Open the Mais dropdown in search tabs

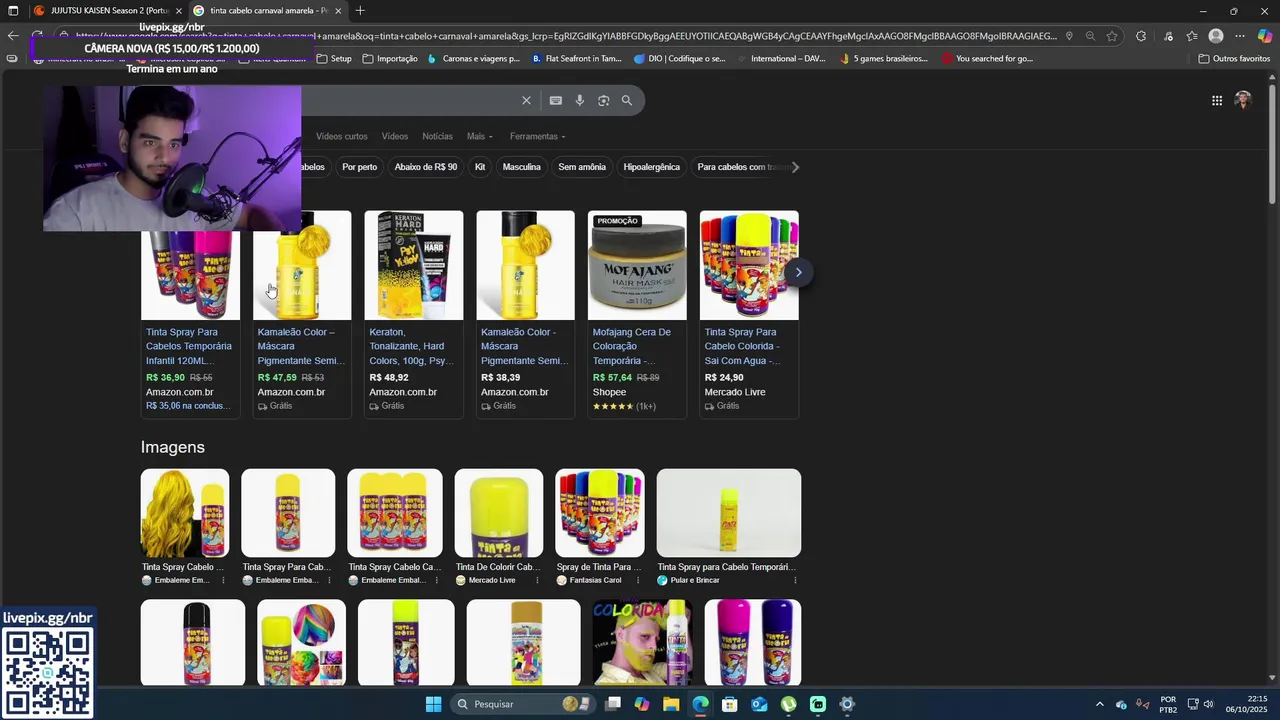point(480,136)
